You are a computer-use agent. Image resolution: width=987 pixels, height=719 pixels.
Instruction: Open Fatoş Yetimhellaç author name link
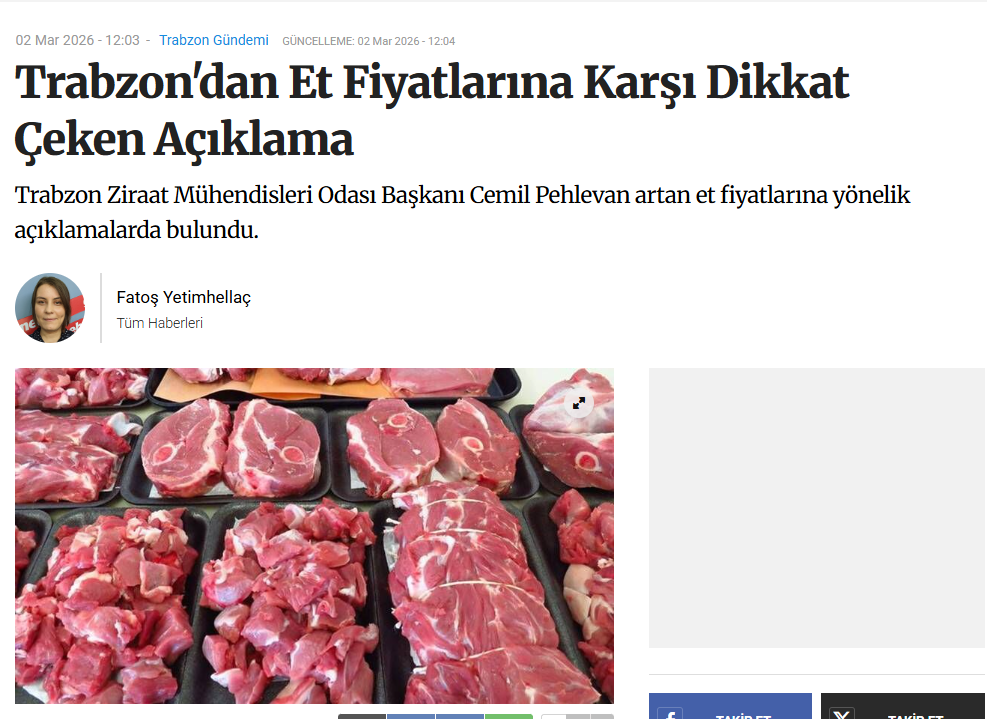pos(184,297)
